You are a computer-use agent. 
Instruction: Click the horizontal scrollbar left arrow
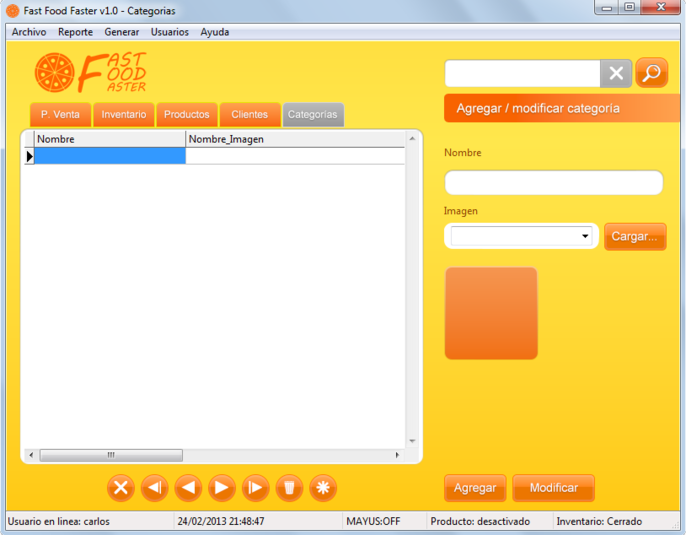[x=31, y=455]
